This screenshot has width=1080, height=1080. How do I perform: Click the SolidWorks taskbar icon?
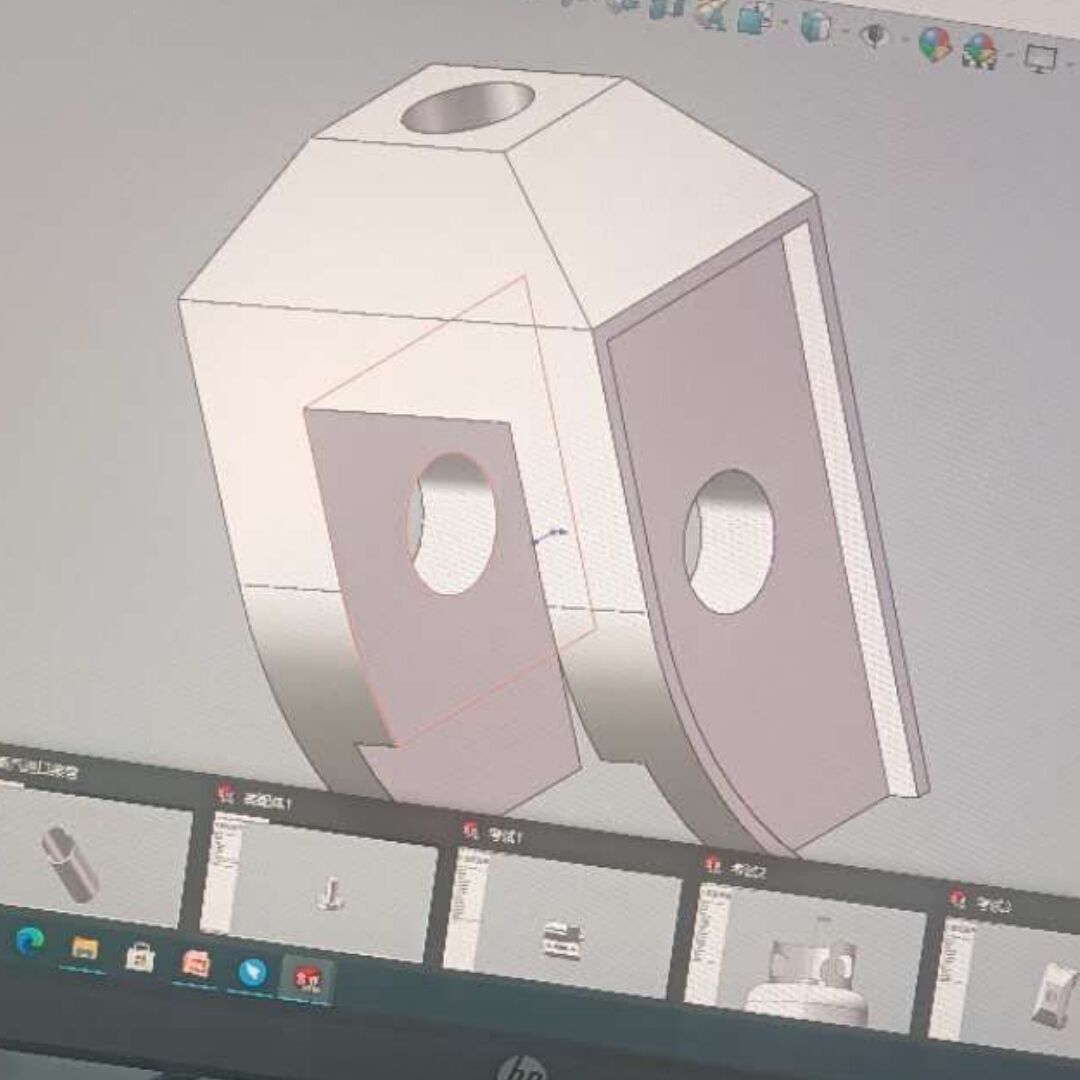308,979
